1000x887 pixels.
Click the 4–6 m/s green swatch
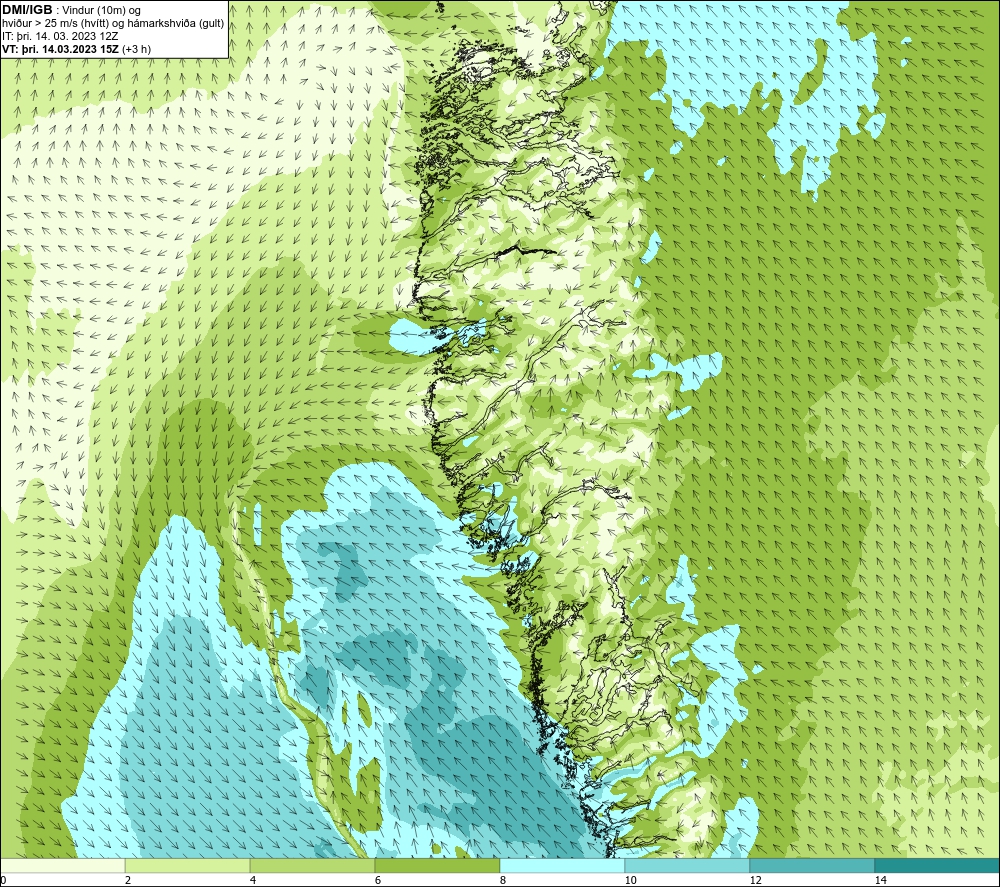[312, 865]
